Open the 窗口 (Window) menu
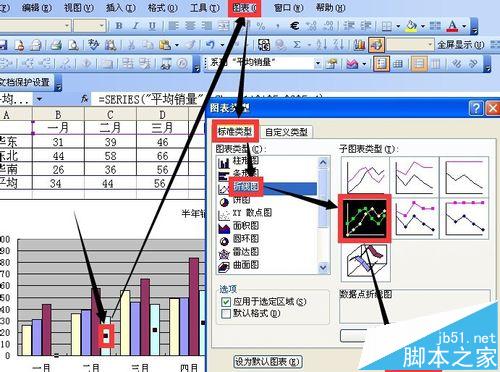 pyautogui.click(x=289, y=8)
